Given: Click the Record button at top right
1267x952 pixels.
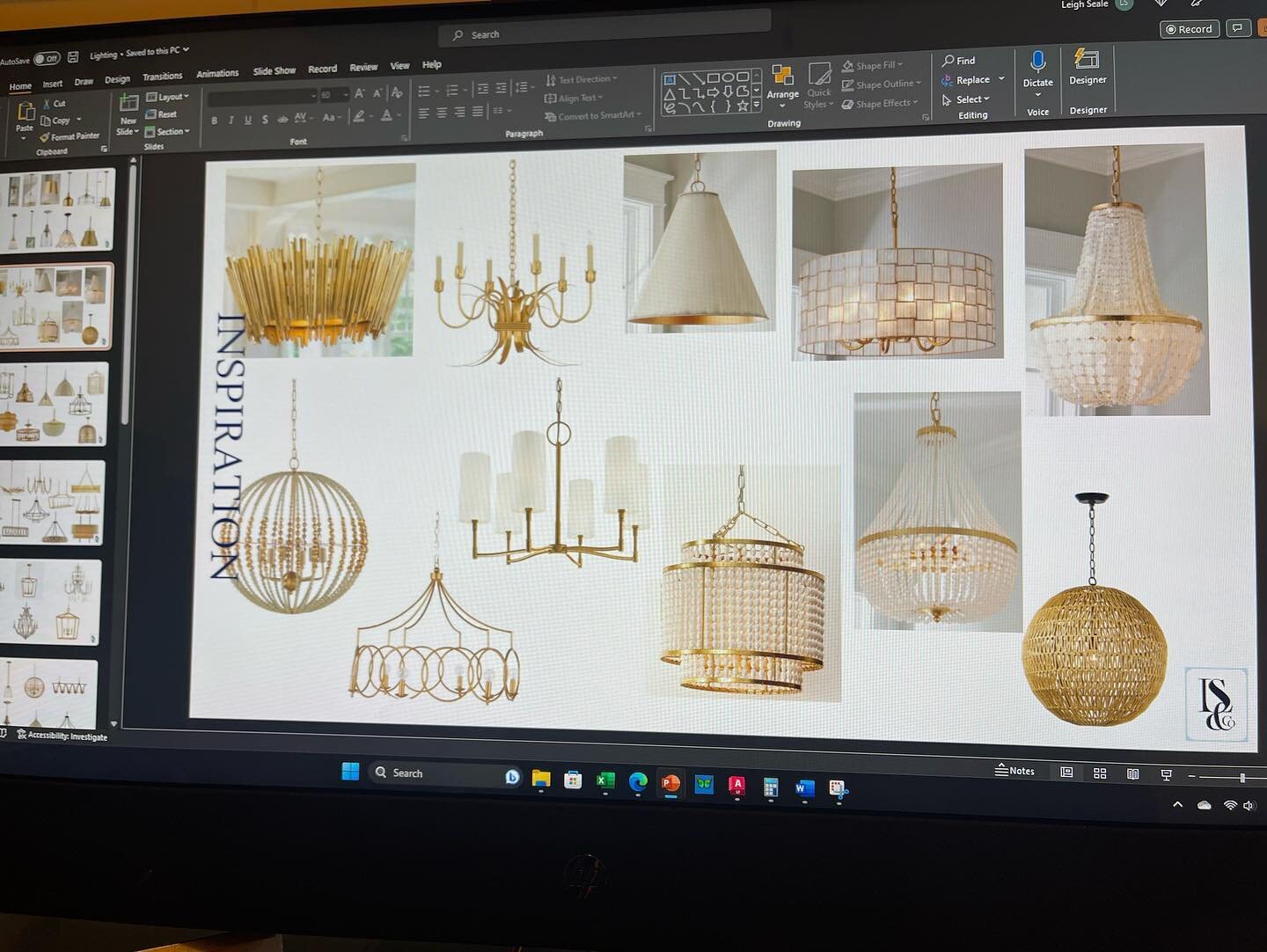Looking at the screenshot, I should point(1190,29).
